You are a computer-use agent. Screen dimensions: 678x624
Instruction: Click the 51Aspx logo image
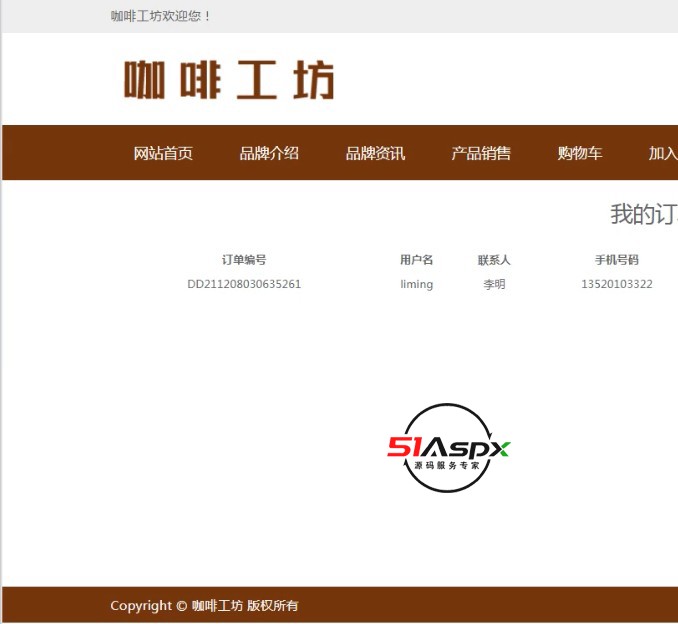(448, 448)
